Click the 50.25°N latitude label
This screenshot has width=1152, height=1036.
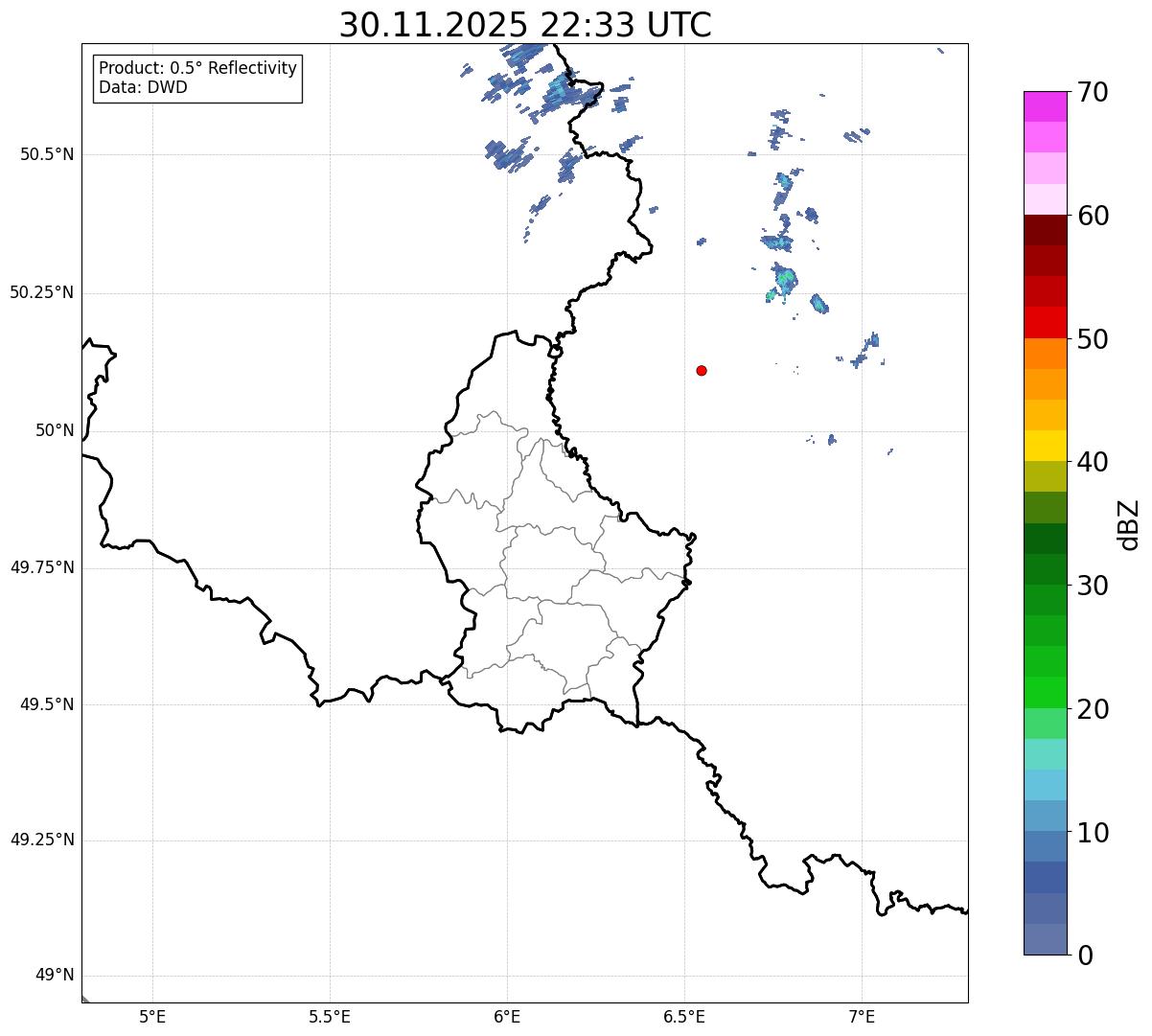[41, 292]
